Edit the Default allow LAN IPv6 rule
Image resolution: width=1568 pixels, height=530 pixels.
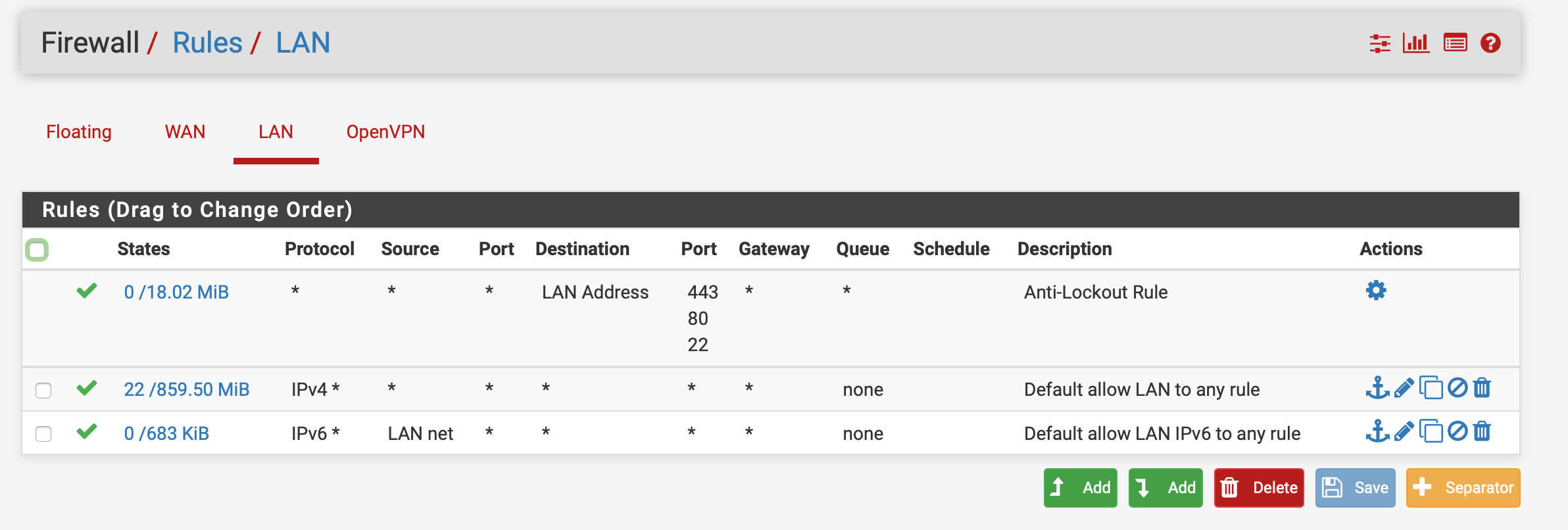click(1404, 432)
